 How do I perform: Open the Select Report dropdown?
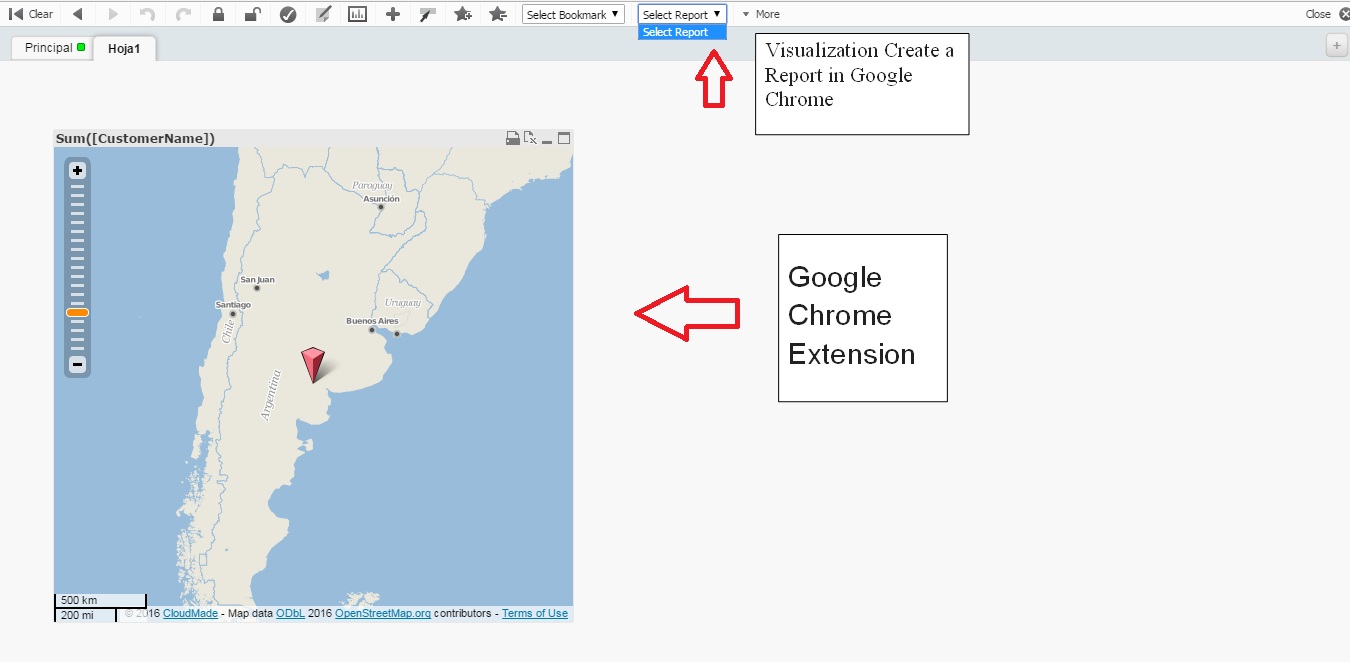point(681,14)
